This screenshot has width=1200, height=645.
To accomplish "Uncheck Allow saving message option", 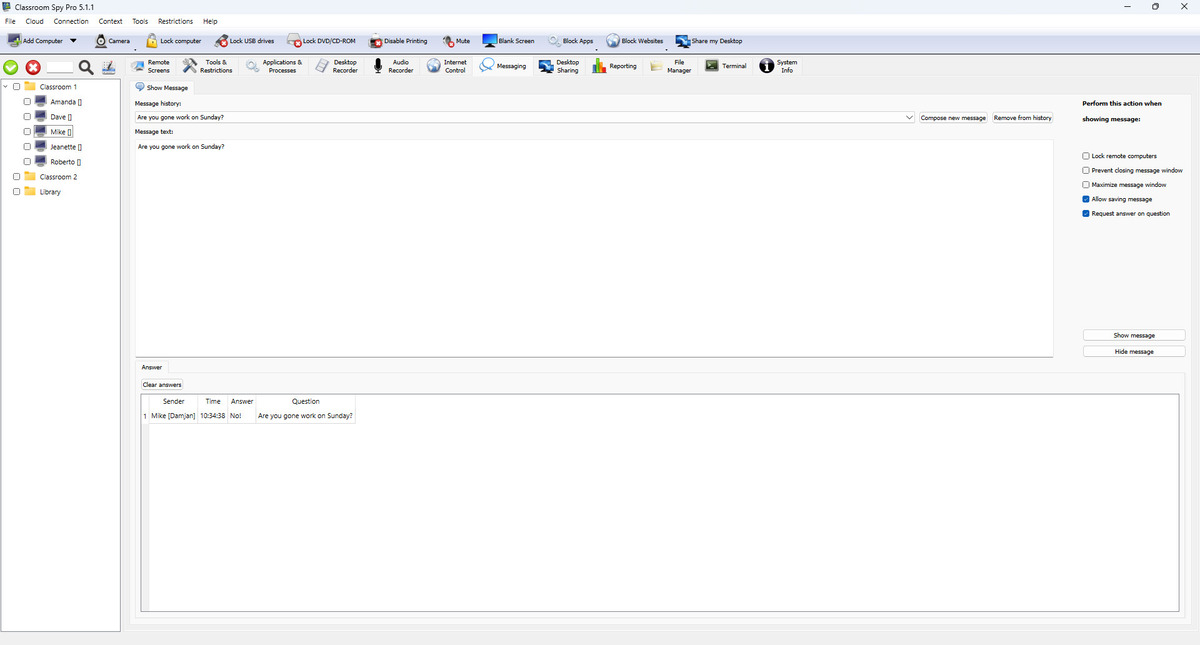I will pos(1086,199).
